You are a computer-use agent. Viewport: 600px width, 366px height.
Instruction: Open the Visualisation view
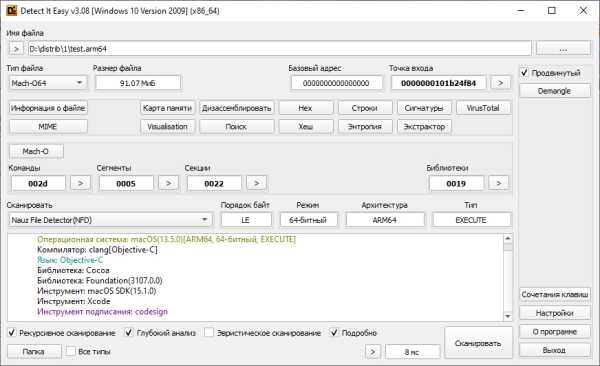(167, 126)
